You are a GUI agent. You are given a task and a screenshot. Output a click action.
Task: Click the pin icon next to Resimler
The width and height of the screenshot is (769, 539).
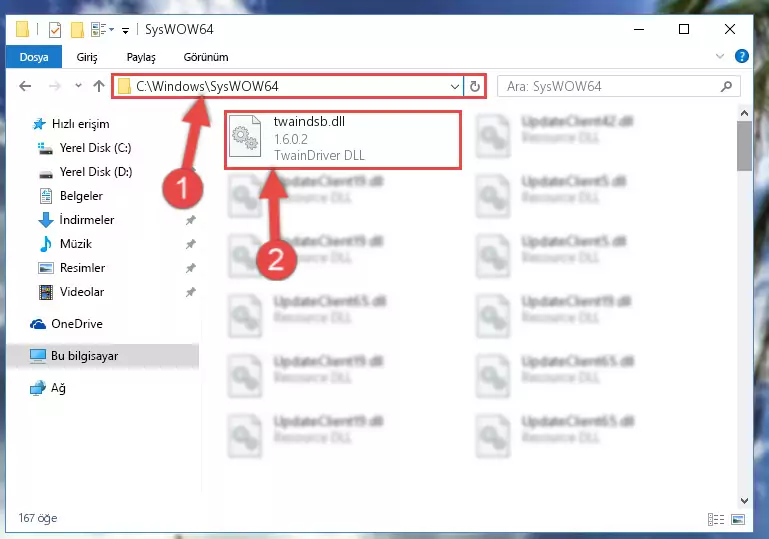click(x=190, y=268)
